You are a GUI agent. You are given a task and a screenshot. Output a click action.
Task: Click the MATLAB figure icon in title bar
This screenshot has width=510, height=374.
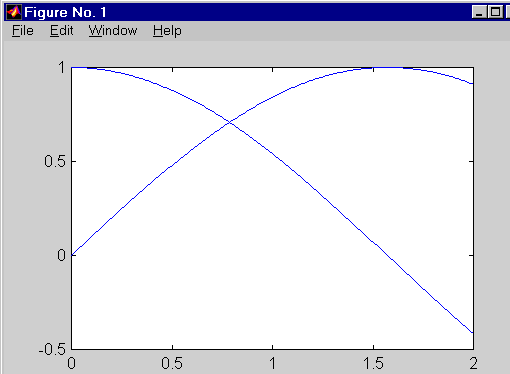pos(14,12)
